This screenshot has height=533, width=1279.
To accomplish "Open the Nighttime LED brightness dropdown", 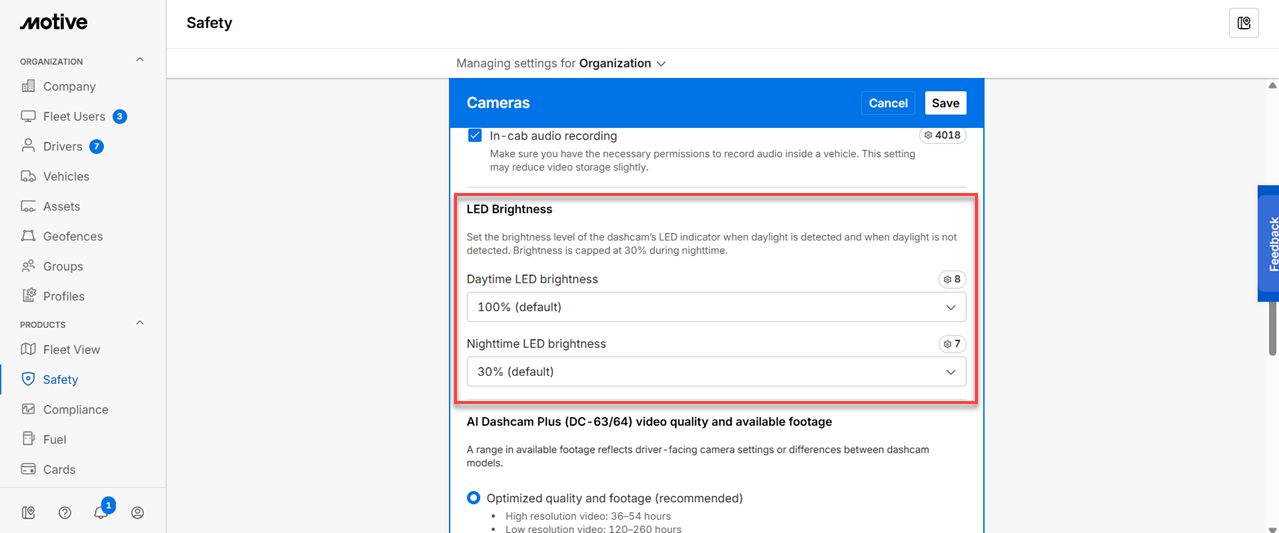I will [x=716, y=372].
